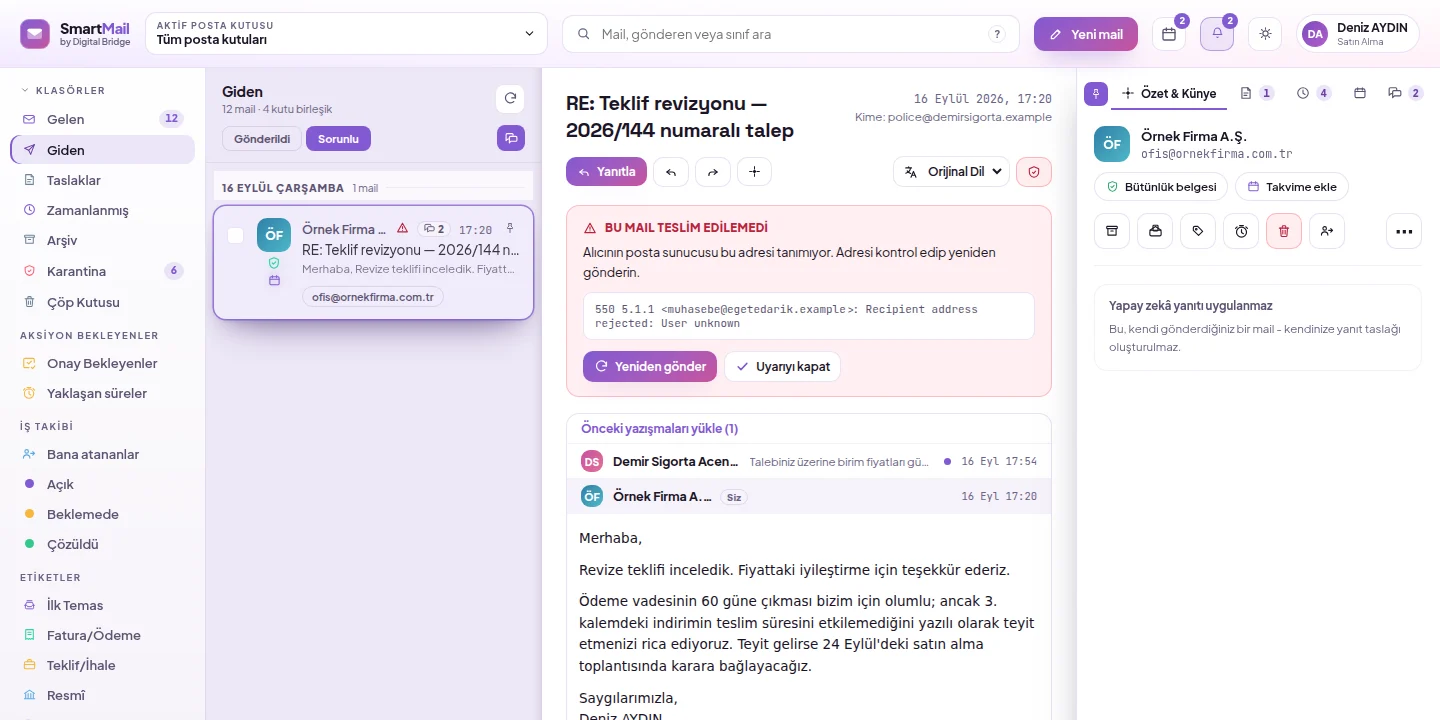
Task: Refresh the Giden mail list
Action: click(510, 98)
